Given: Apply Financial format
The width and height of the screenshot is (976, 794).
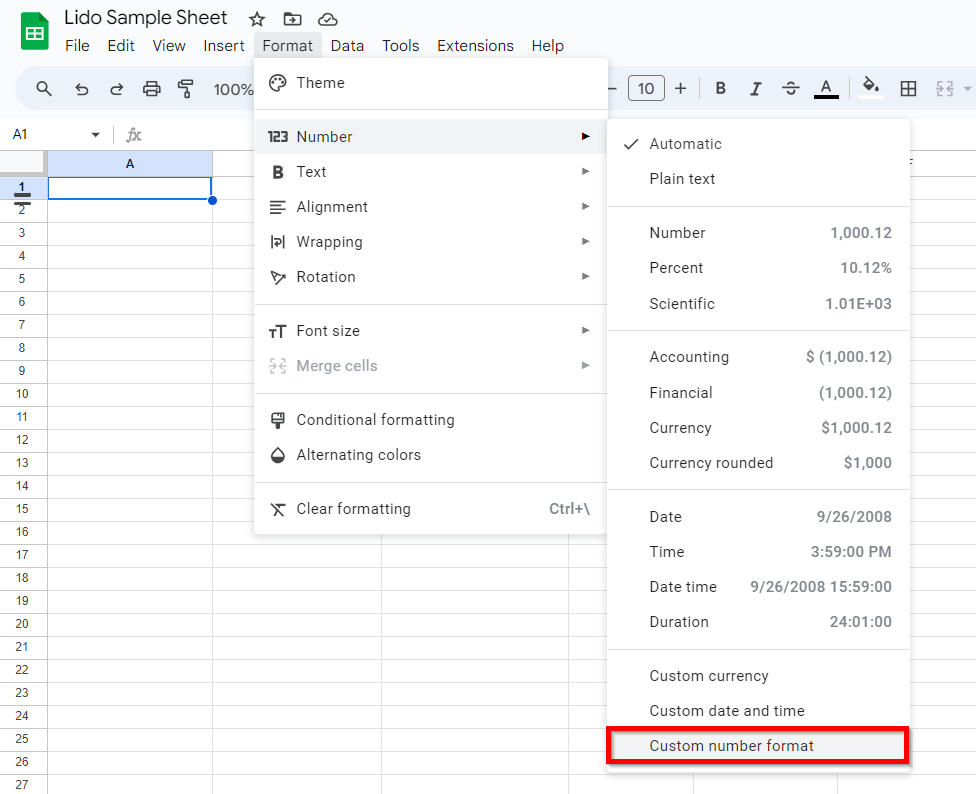Looking at the screenshot, I should pyautogui.click(x=758, y=393).
